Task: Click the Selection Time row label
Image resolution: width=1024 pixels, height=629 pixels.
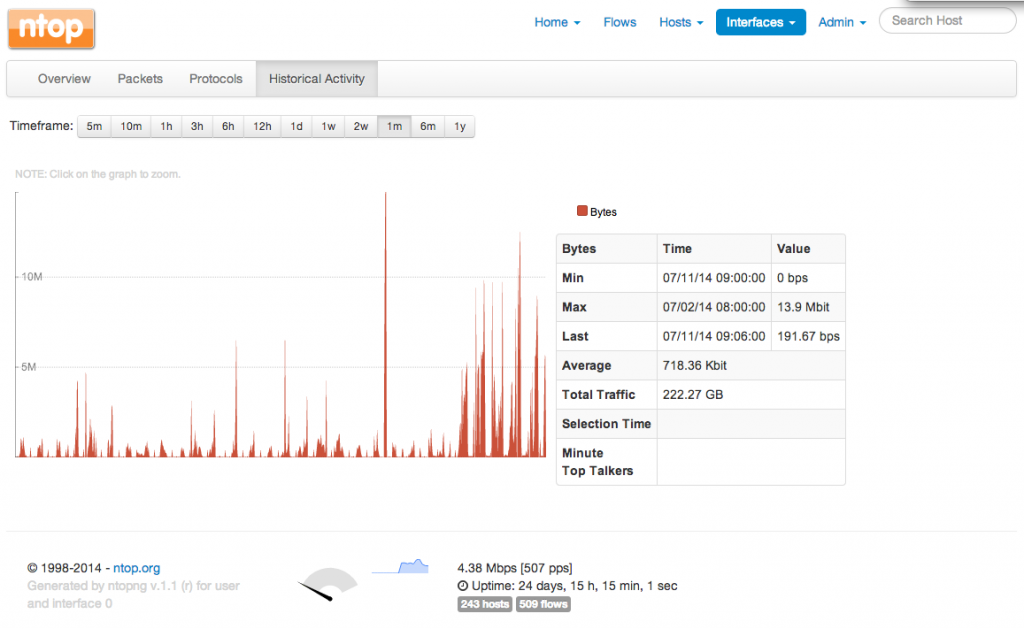Action: click(607, 424)
